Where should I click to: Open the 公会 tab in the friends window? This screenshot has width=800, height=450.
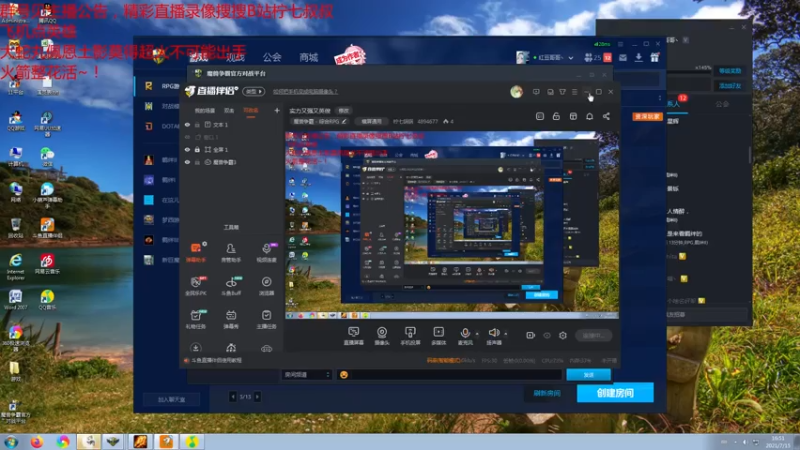pos(722,104)
